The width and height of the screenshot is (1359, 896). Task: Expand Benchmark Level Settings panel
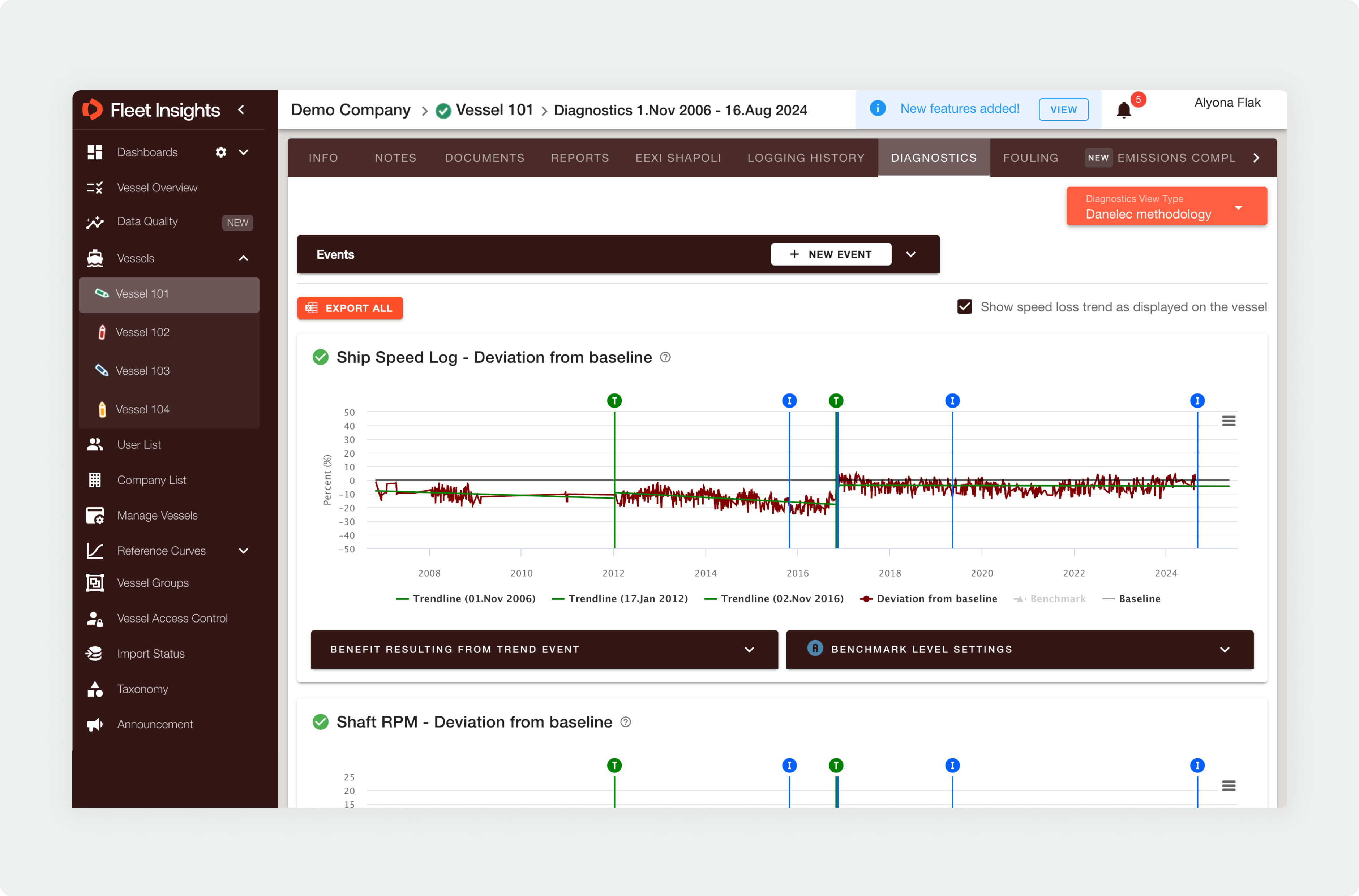(x=1020, y=649)
